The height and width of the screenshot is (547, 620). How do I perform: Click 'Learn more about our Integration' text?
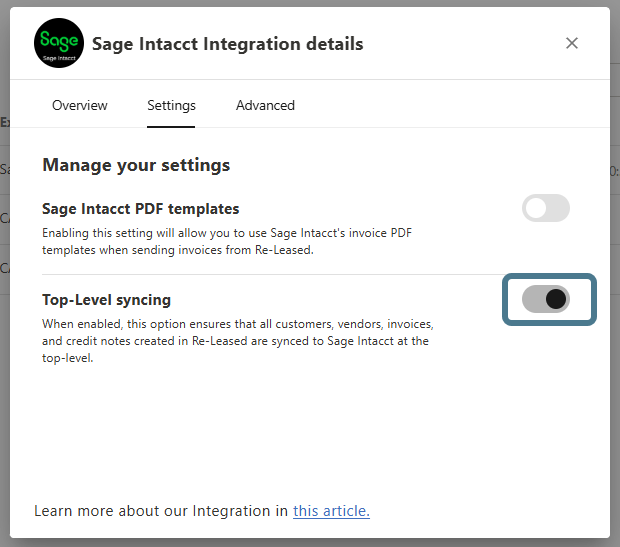(160, 511)
